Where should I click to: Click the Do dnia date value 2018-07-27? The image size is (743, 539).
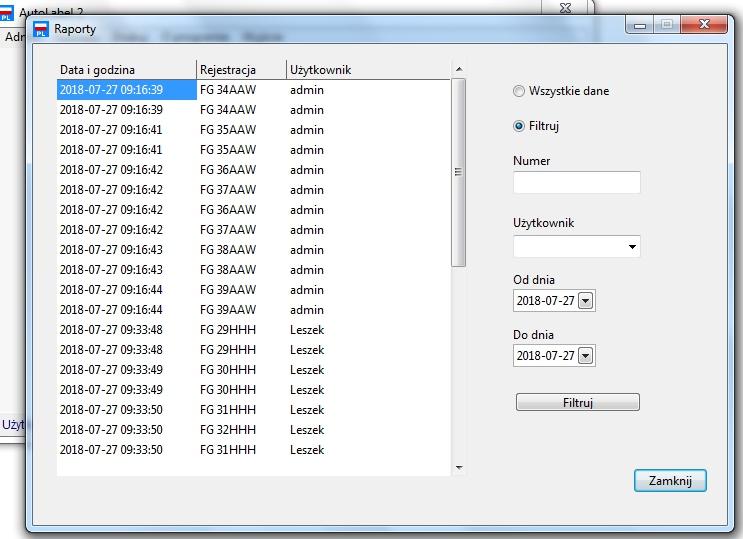pos(545,356)
